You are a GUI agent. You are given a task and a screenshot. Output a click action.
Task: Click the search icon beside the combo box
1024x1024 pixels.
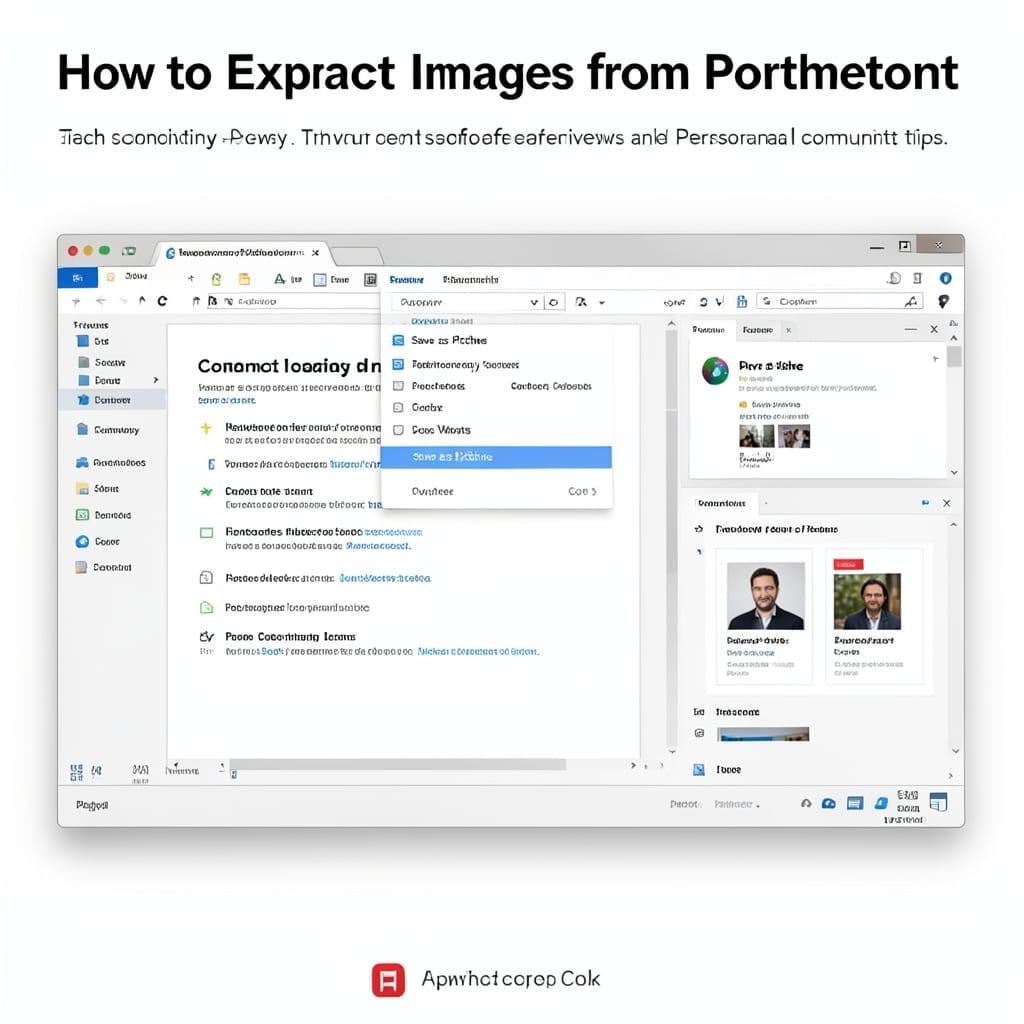pos(554,302)
